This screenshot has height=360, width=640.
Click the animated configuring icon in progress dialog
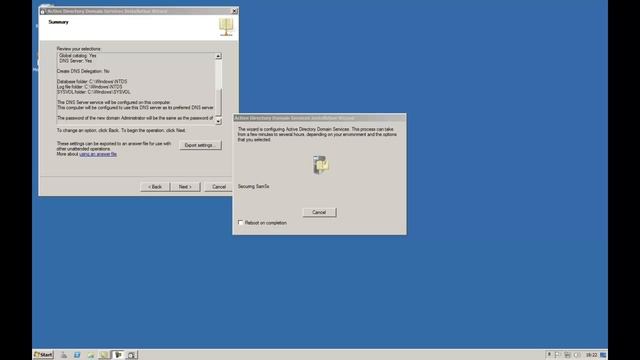click(321, 164)
